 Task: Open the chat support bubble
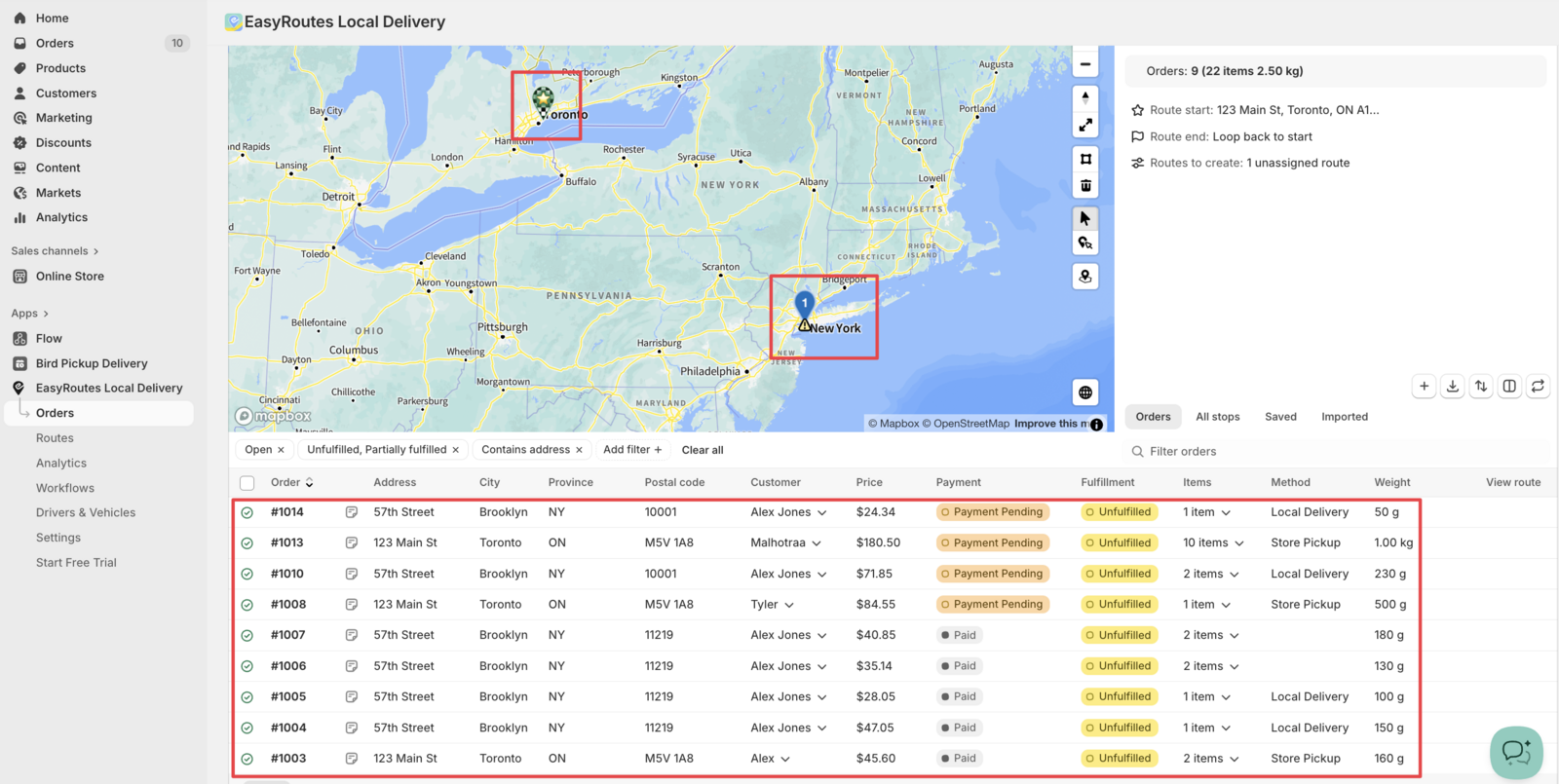(x=1516, y=752)
